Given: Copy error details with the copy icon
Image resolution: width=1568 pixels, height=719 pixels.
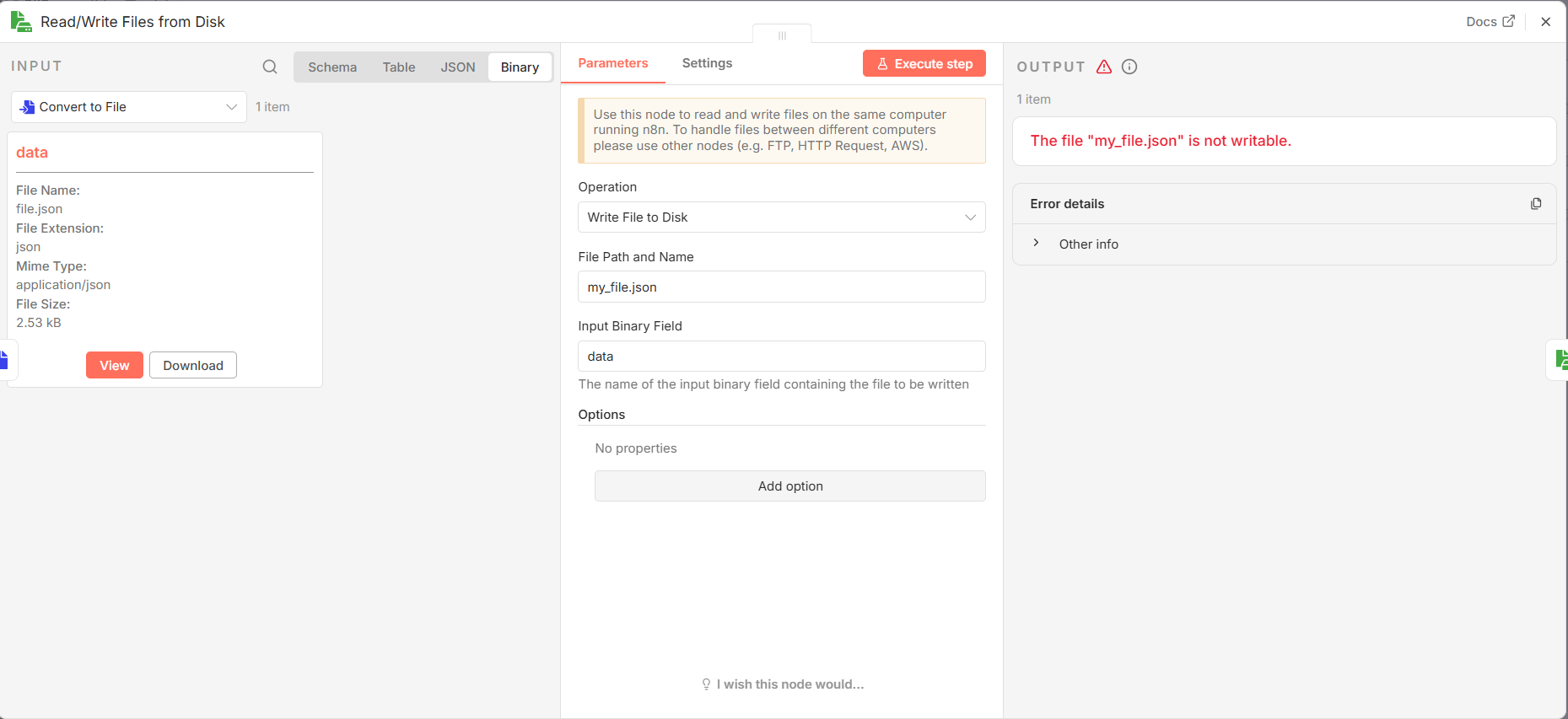Looking at the screenshot, I should click(1536, 204).
